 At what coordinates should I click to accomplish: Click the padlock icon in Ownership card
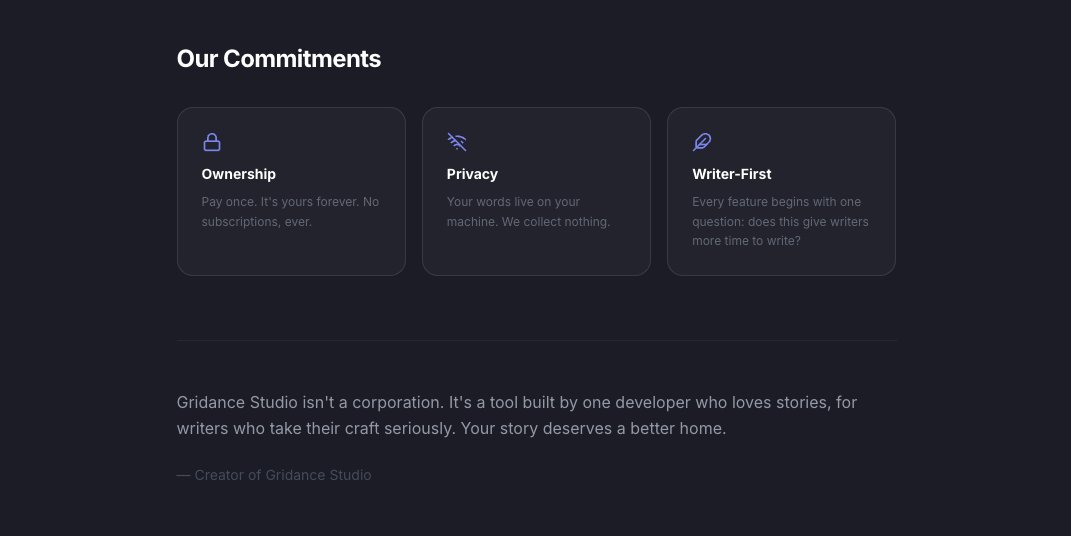[212, 142]
